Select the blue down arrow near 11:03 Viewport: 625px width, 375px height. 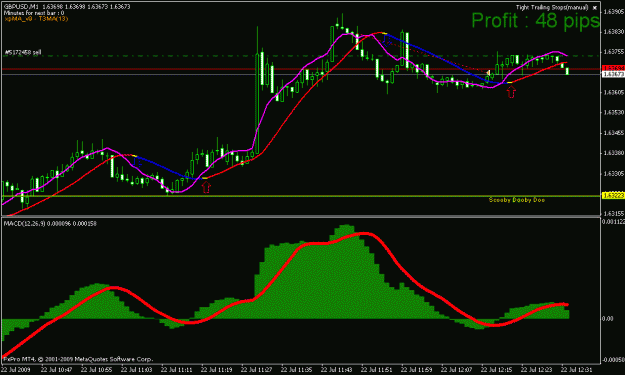138,161
